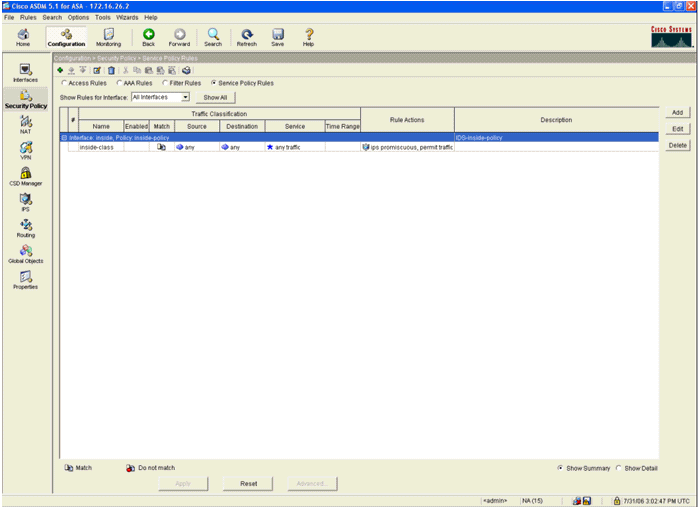Viewport: 698px width, 508px height.
Task: Click the print rules icon
Action: coord(187,70)
